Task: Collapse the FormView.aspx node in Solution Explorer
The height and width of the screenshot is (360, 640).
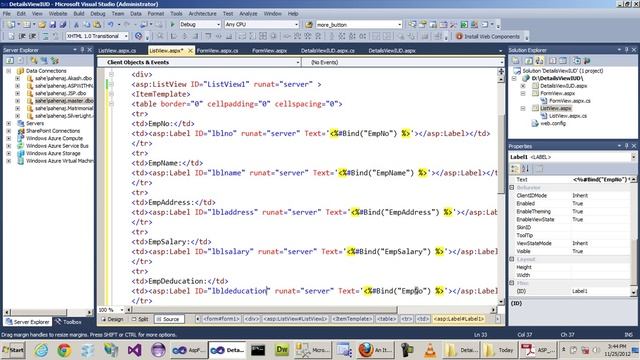Action: click(x=523, y=93)
